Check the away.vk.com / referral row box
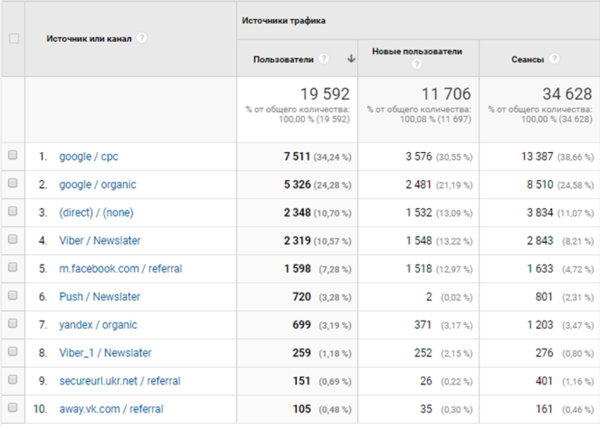The width and height of the screenshot is (600, 429). pos(13,408)
